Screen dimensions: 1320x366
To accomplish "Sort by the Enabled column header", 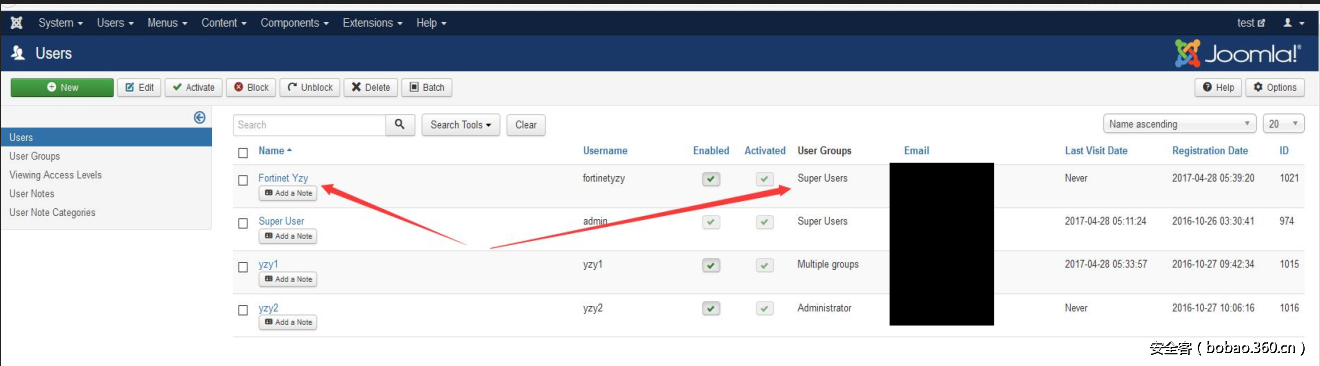I will point(711,151).
